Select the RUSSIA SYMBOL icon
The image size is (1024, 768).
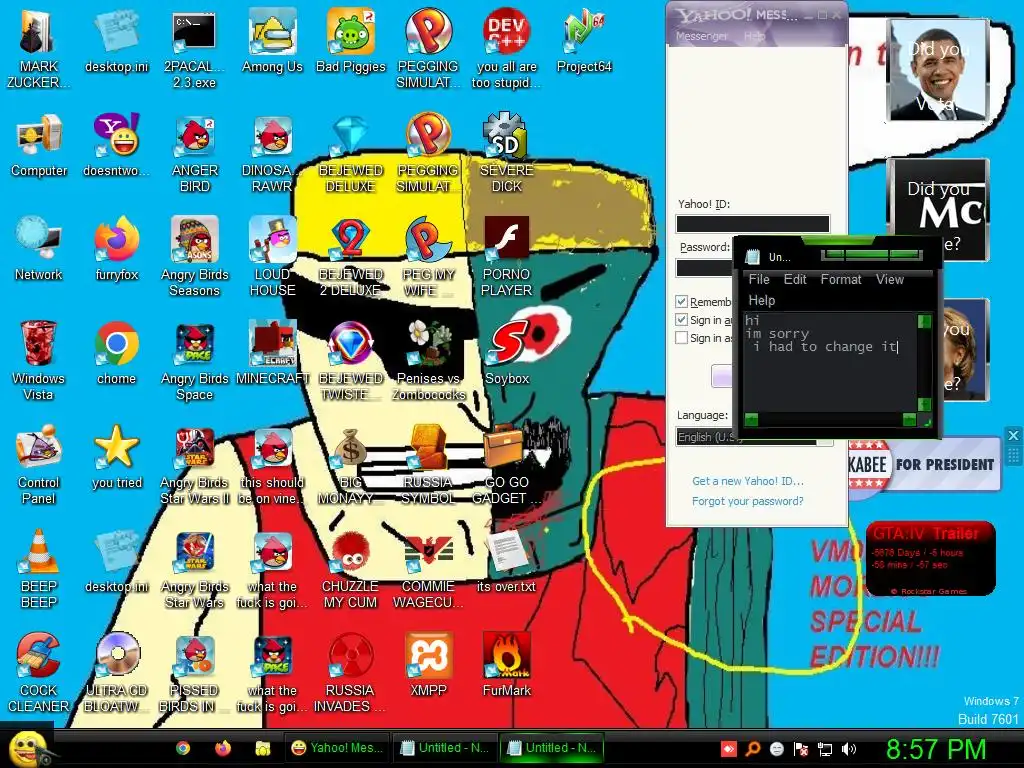click(428, 465)
